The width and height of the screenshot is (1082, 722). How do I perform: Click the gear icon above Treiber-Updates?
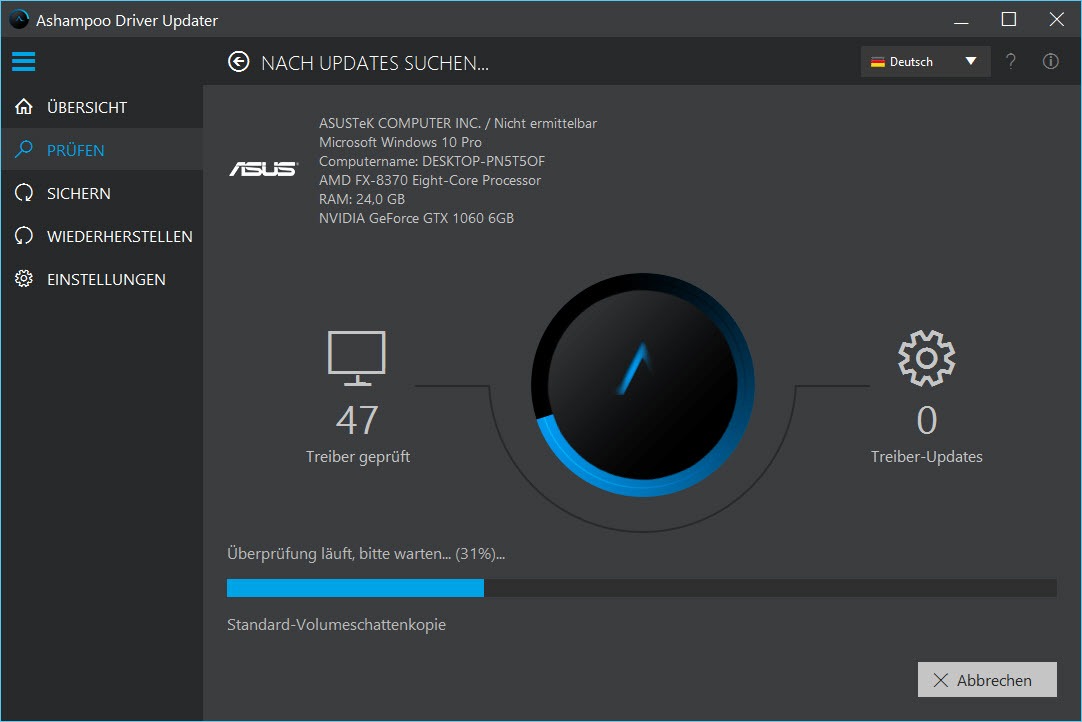(x=927, y=358)
